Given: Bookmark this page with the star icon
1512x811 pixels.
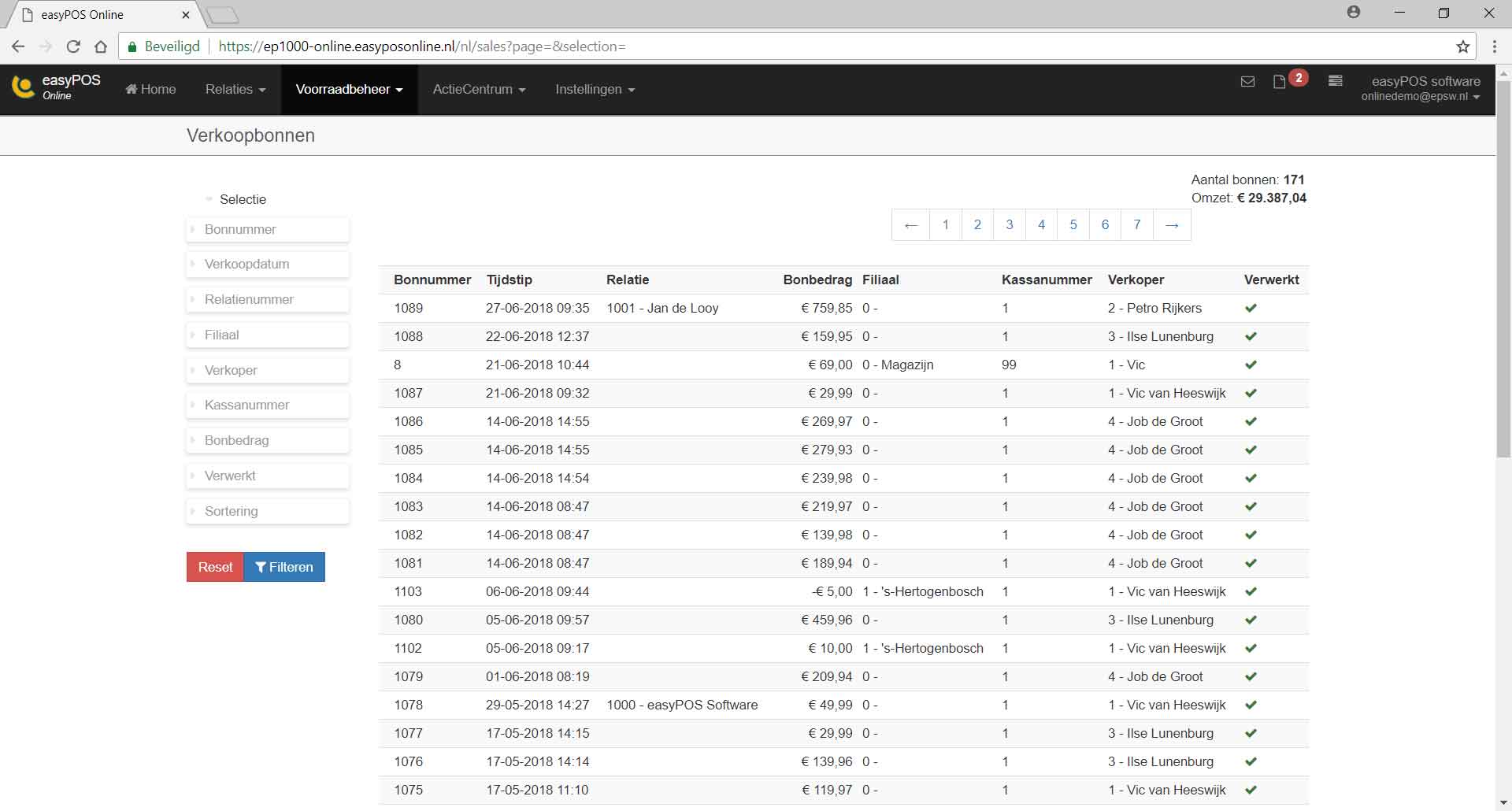Looking at the screenshot, I should (1463, 46).
